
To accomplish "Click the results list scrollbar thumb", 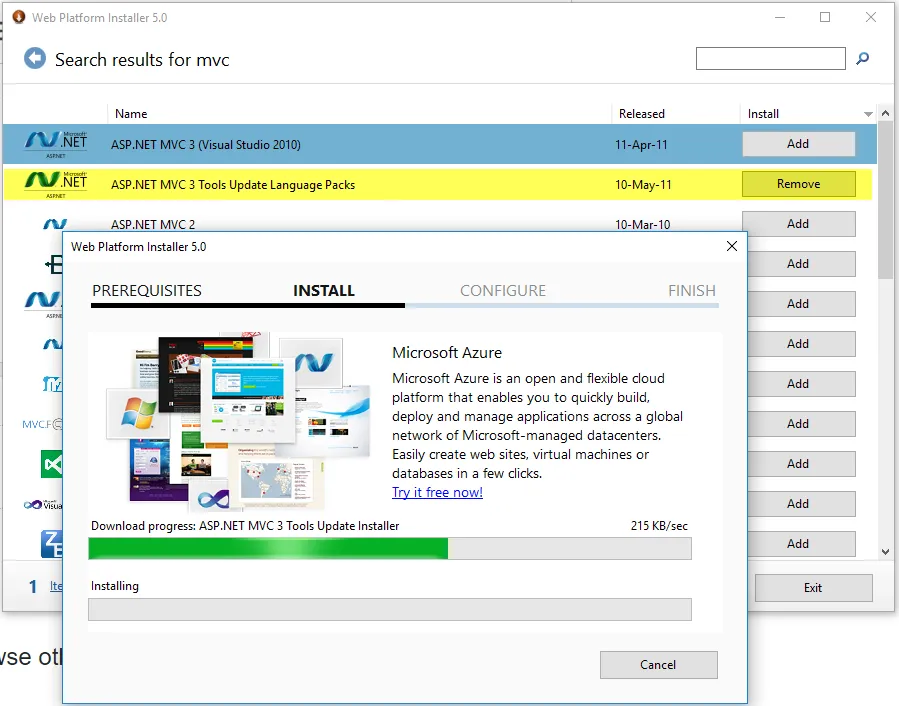I will (885, 200).
